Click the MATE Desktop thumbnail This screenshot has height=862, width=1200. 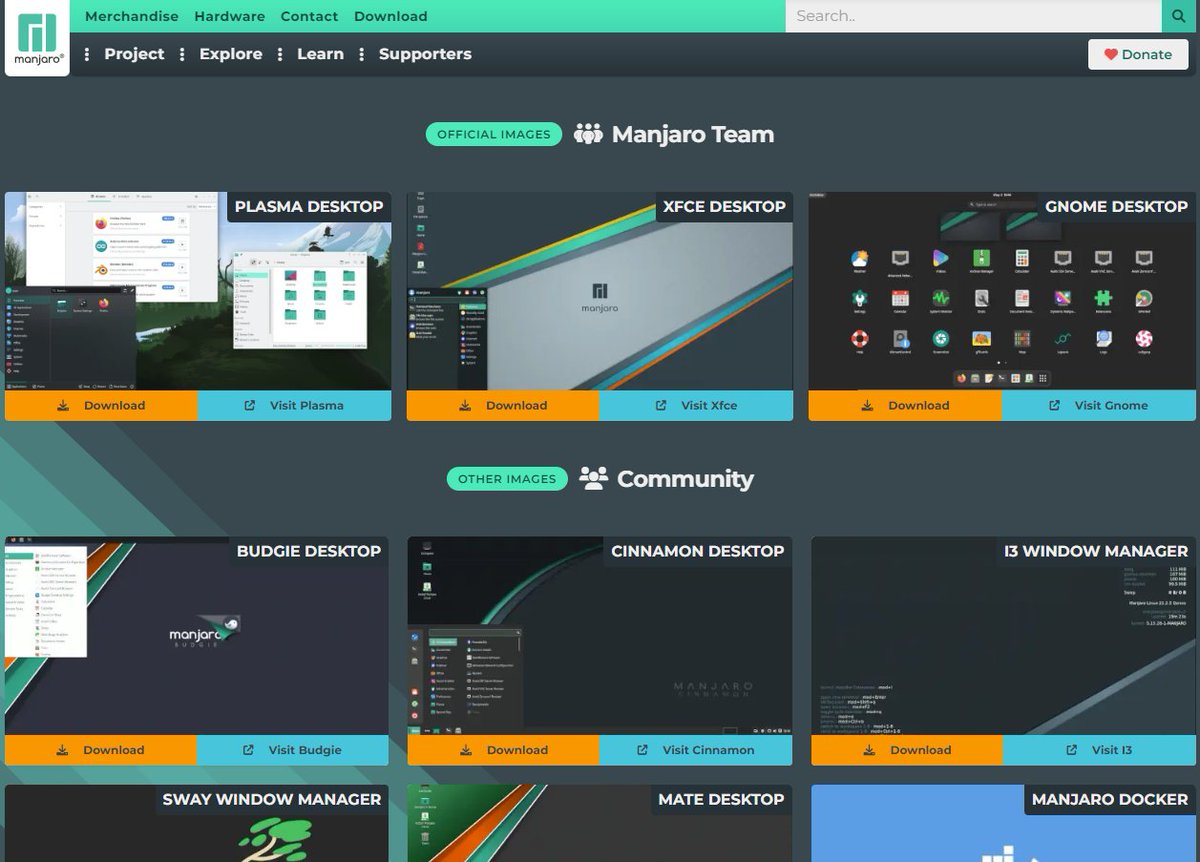[x=600, y=824]
